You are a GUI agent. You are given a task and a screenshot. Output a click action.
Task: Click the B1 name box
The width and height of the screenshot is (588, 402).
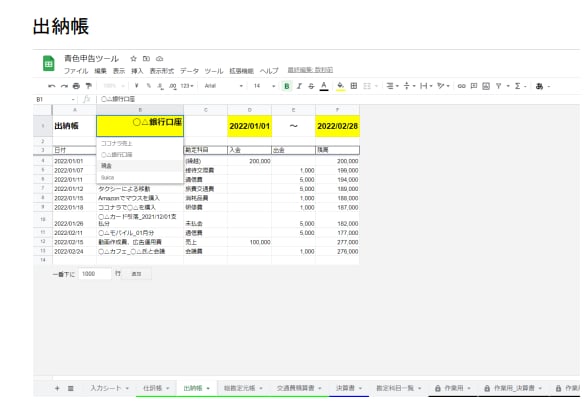pyautogui.click(x=56, y=99)
